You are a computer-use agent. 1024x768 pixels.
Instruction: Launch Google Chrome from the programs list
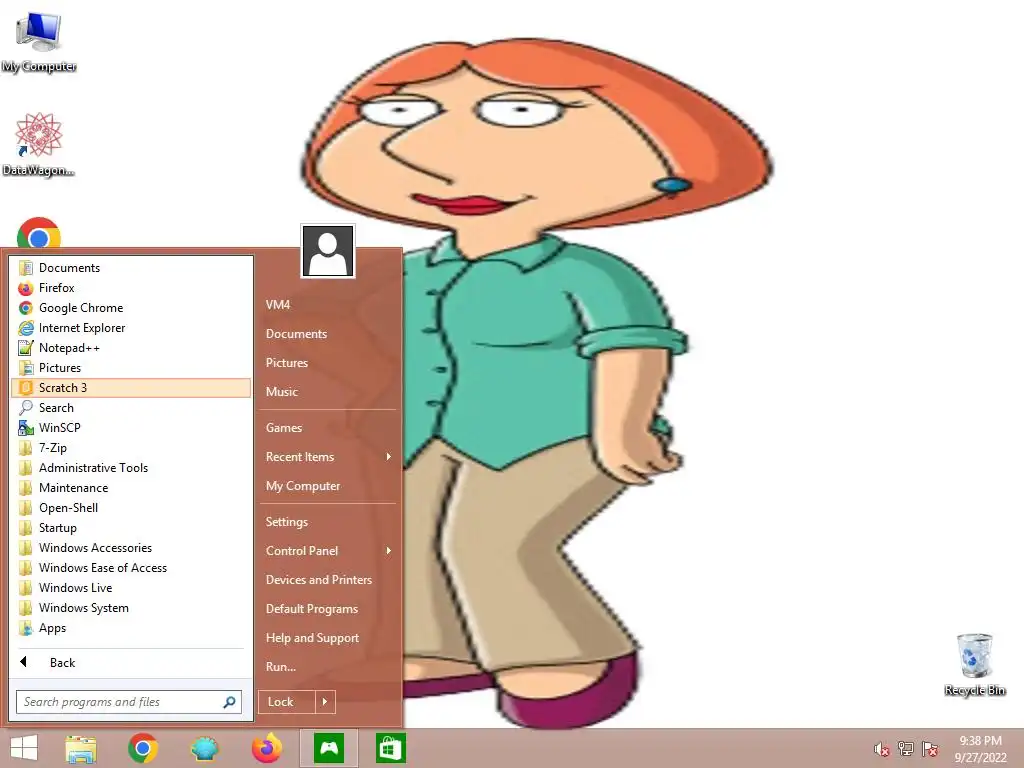click(x=131, y=308)
